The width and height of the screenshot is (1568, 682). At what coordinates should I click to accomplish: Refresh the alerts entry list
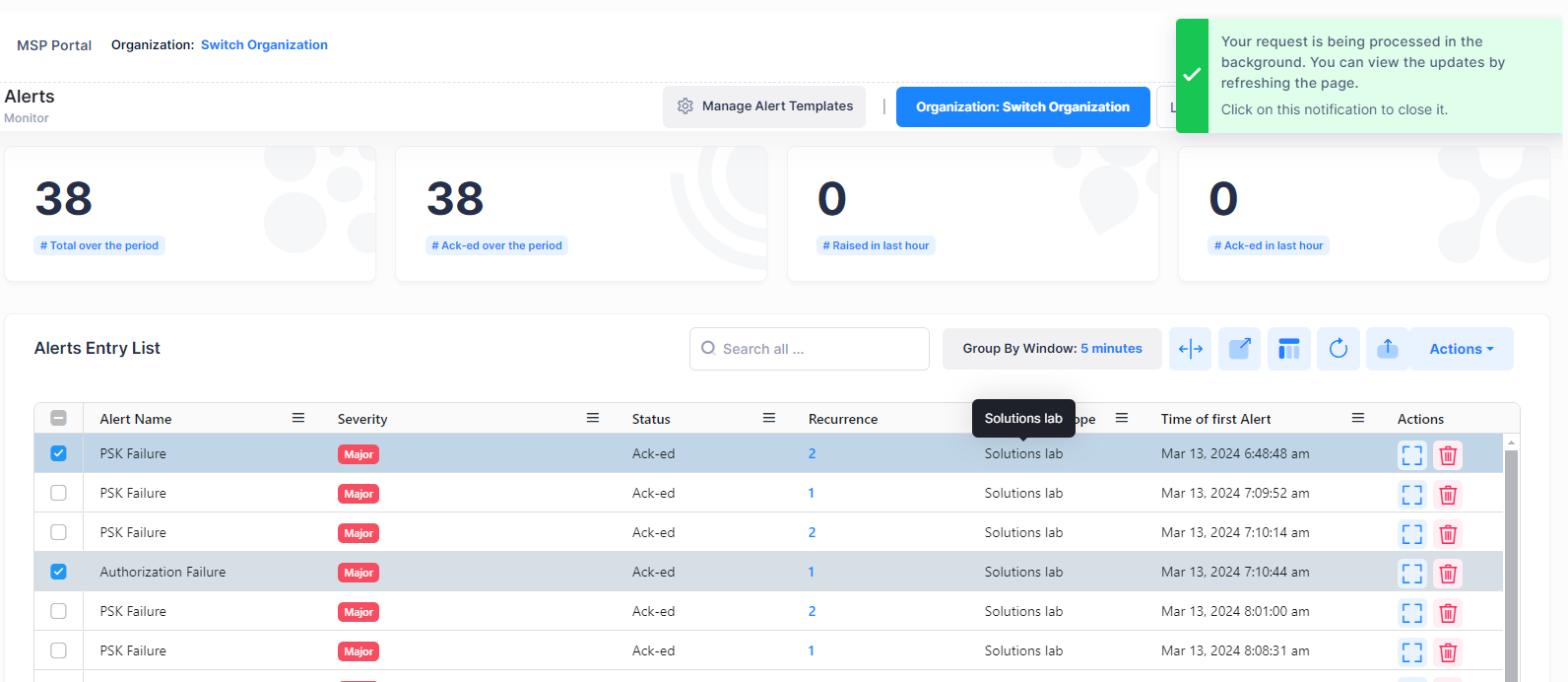1338,349
